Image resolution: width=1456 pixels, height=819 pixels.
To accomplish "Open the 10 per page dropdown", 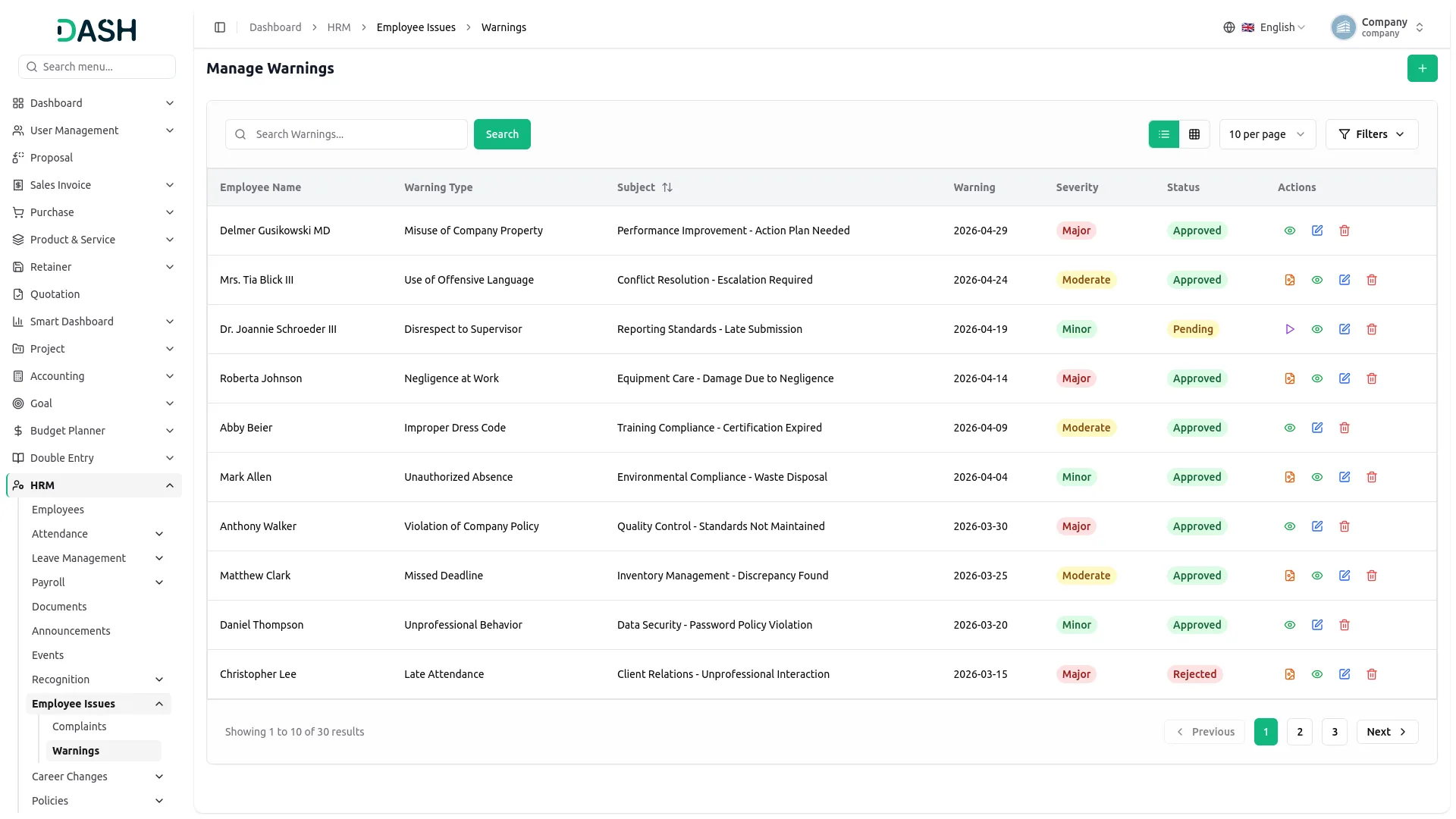I will [1267, 134].
